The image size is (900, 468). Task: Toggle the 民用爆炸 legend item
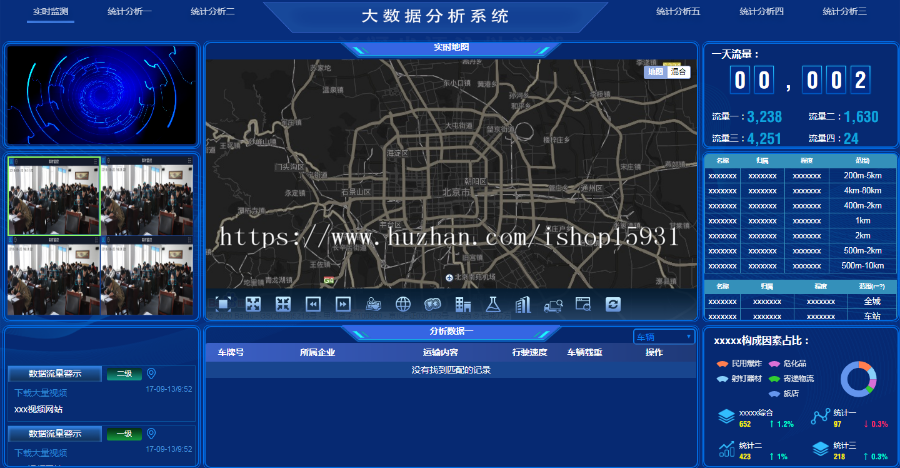[740, 364]
